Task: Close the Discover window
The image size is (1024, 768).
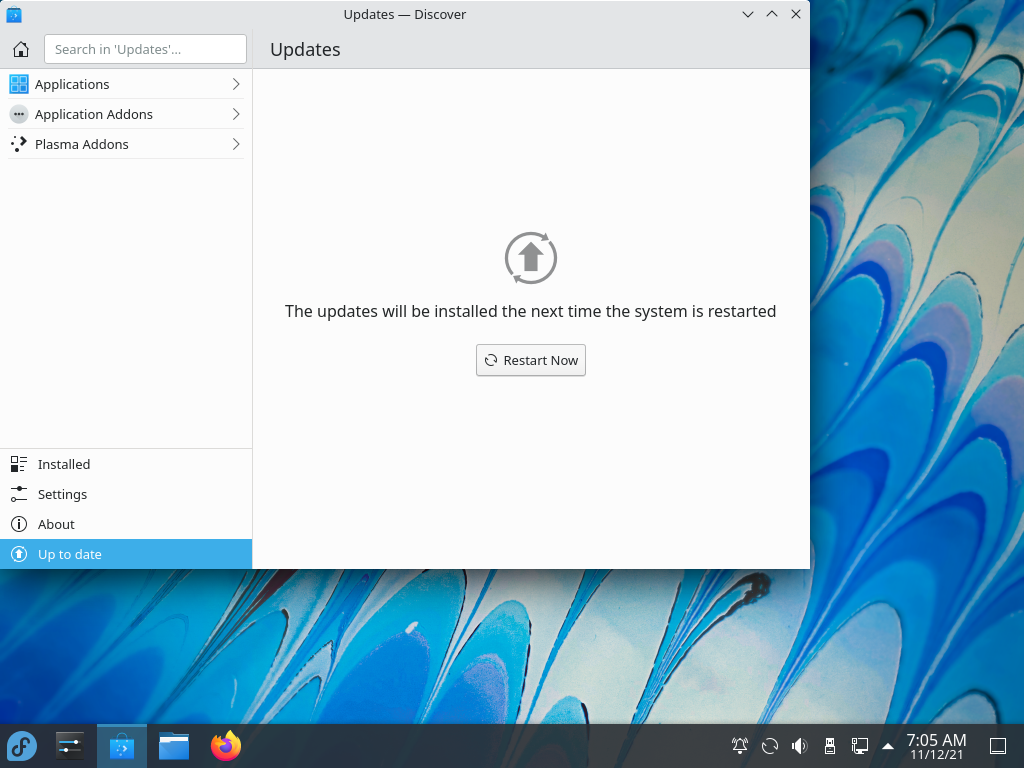Action: pos(795,14)
